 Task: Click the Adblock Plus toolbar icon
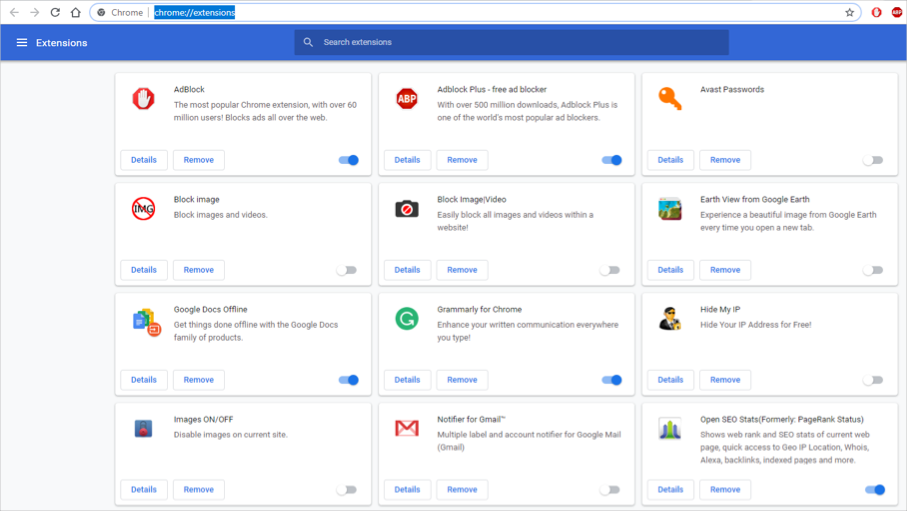(896, 13)
